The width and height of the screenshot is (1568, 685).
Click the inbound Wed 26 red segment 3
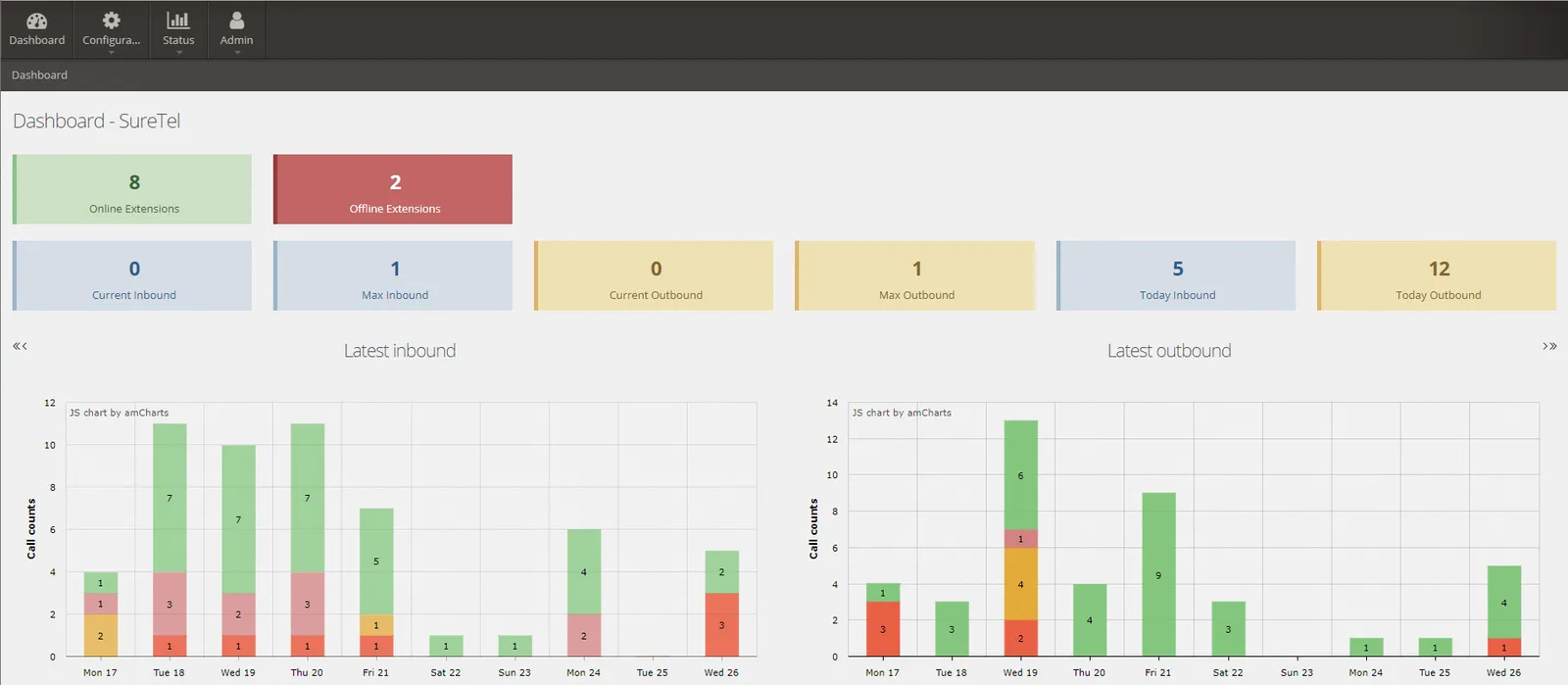point(721,624)
